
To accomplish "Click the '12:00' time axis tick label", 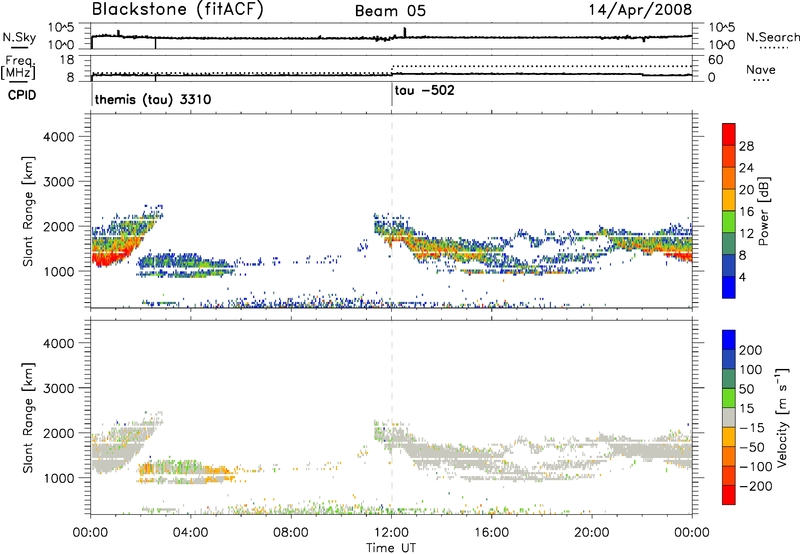I will coord(391,533).
